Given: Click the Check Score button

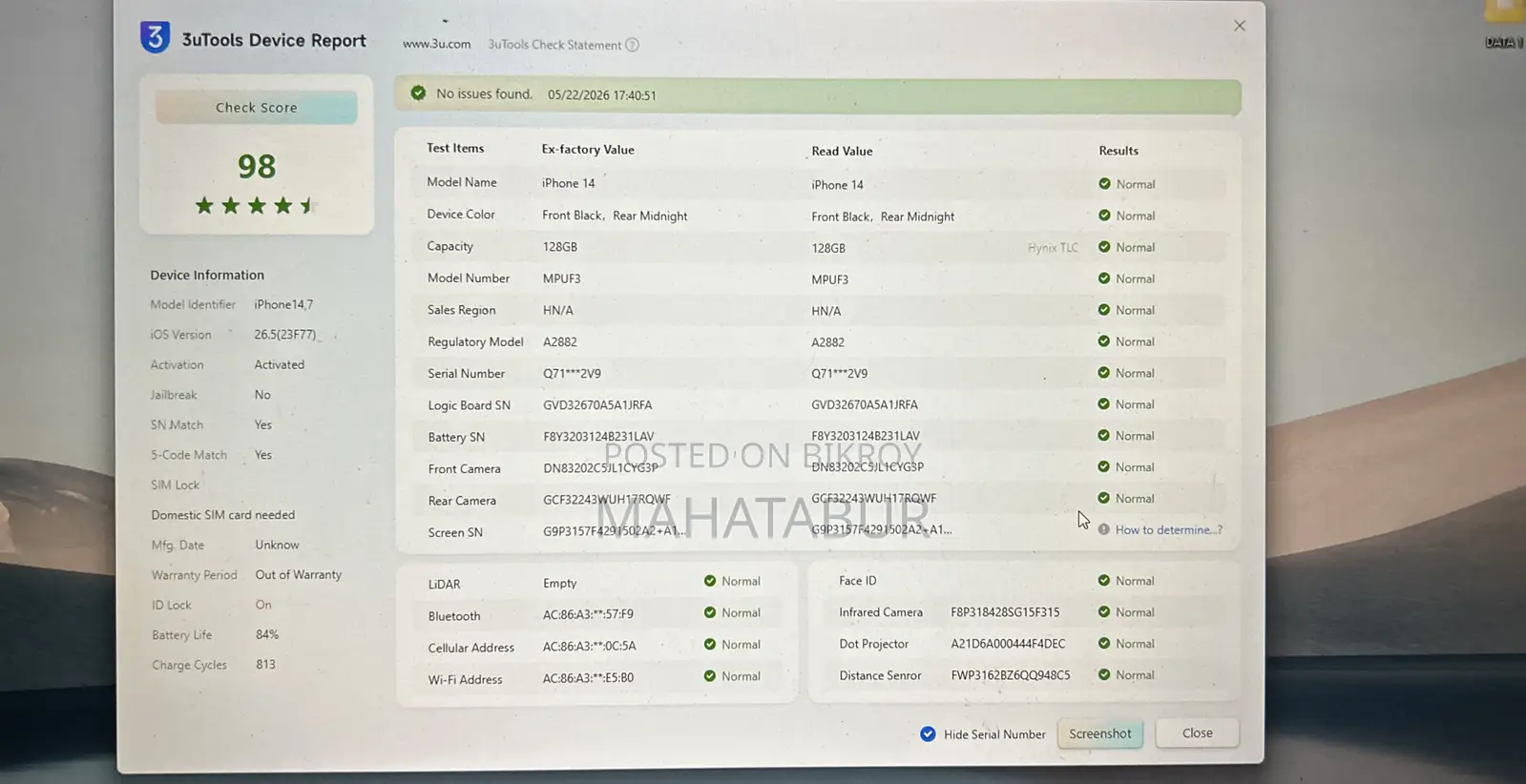Looking at the screenshot, I should click(x=257, y=108).
